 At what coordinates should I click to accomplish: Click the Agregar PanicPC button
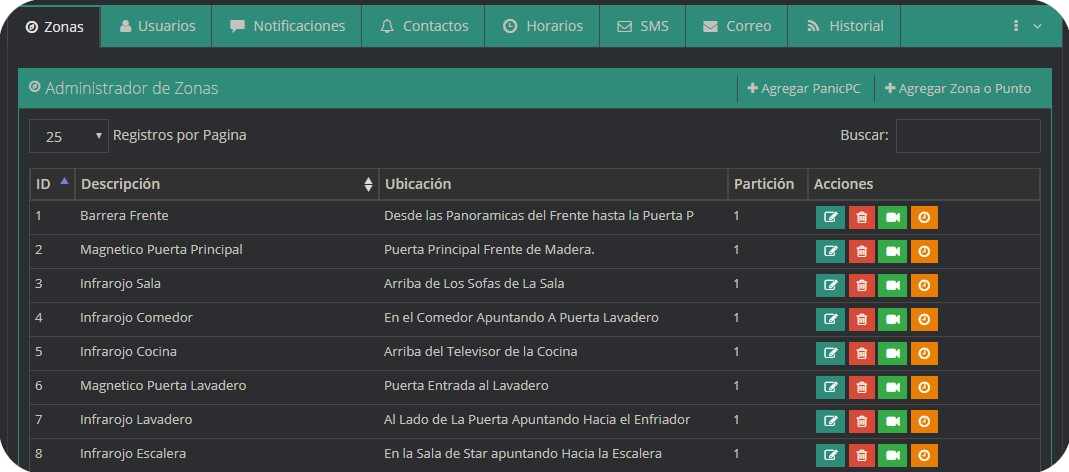pyautogui.click(x=804, y=88)
